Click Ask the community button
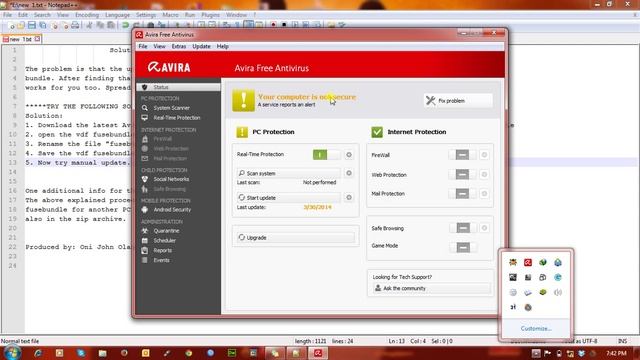 pos(432,288)
